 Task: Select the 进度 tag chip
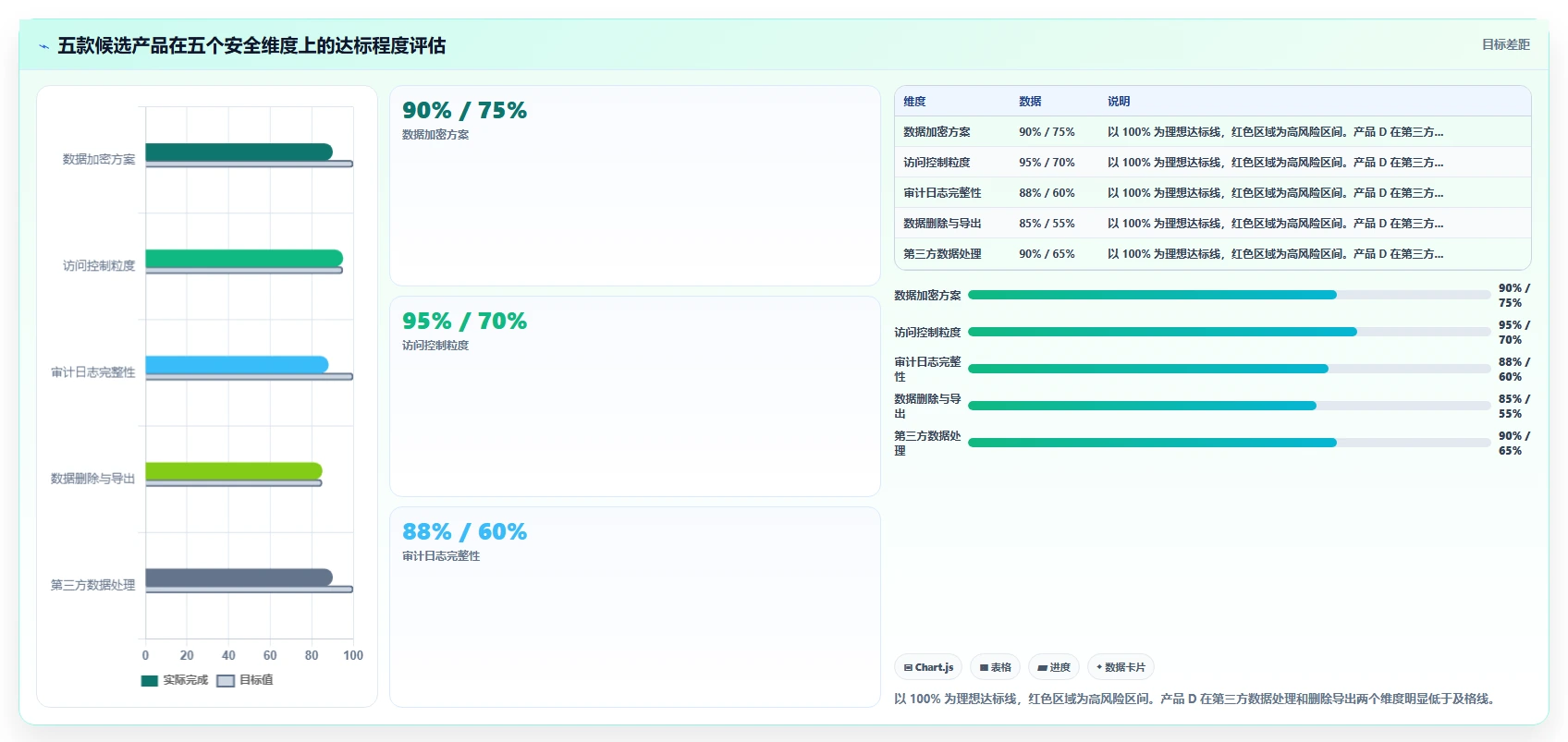click(1054, 667)
